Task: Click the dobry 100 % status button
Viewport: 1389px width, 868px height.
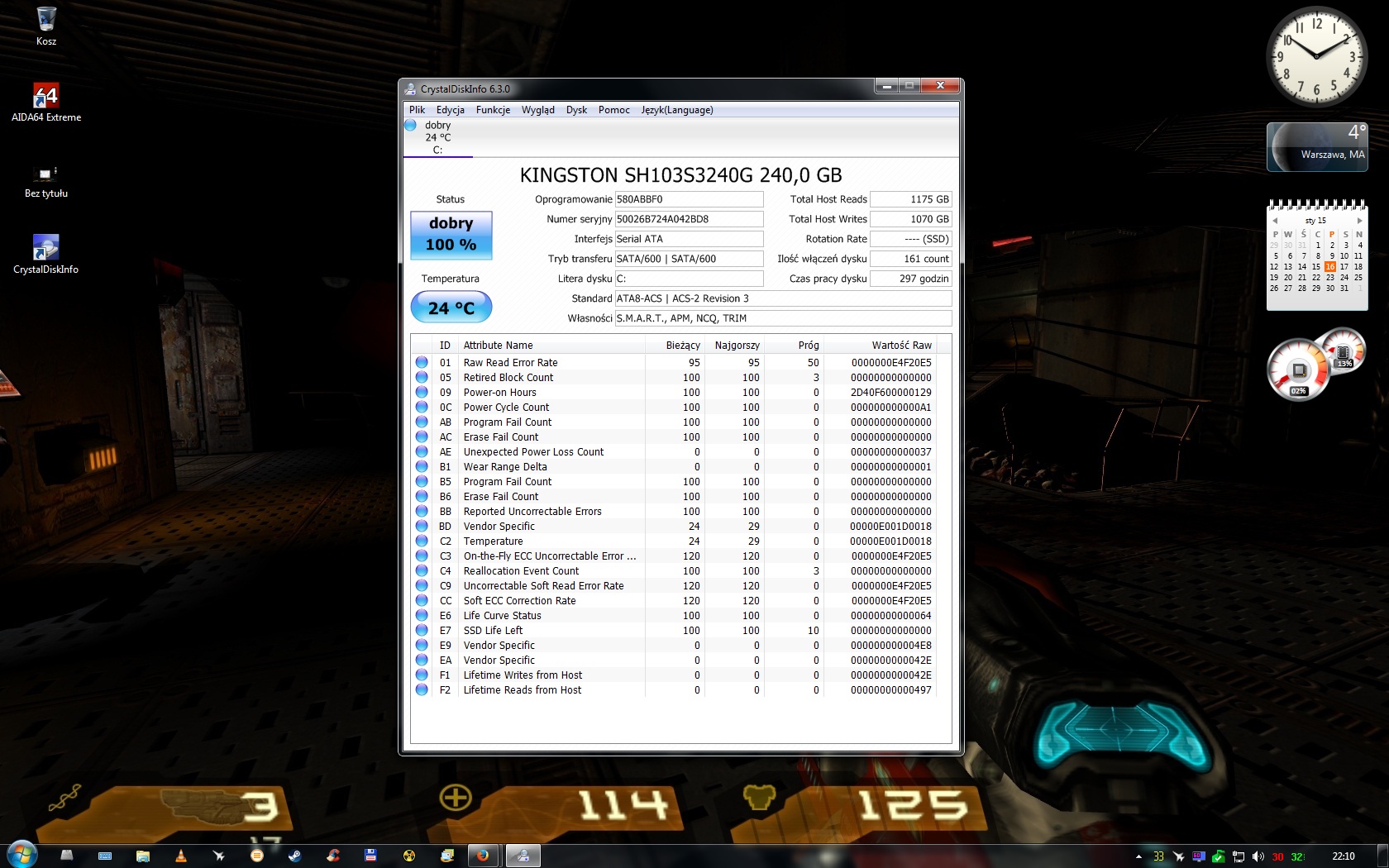Action: tap(451, 235)
